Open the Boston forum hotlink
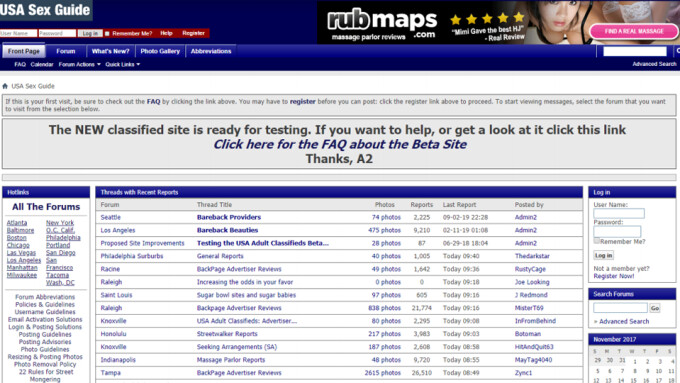 (16, 238)
